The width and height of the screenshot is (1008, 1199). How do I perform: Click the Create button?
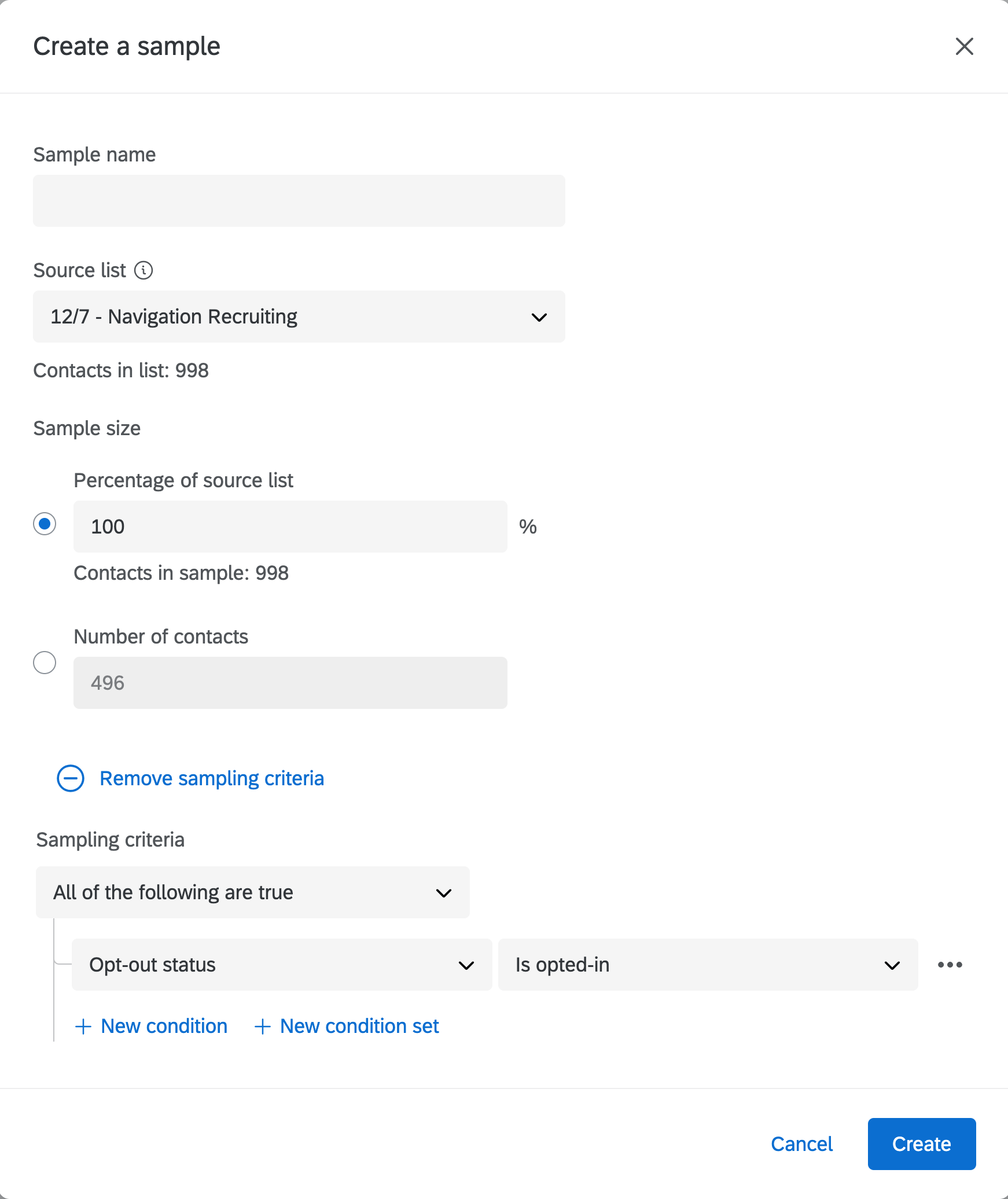(921, 1144)
